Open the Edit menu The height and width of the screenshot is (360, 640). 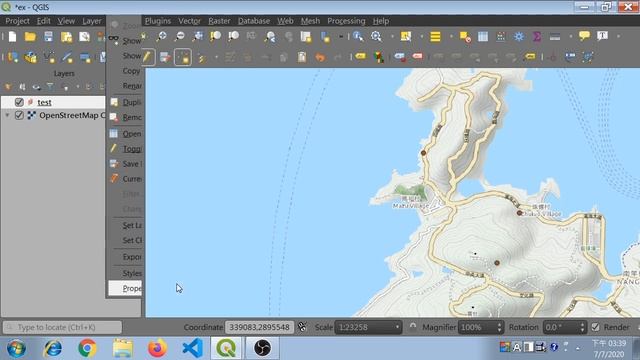click(44, 21)
